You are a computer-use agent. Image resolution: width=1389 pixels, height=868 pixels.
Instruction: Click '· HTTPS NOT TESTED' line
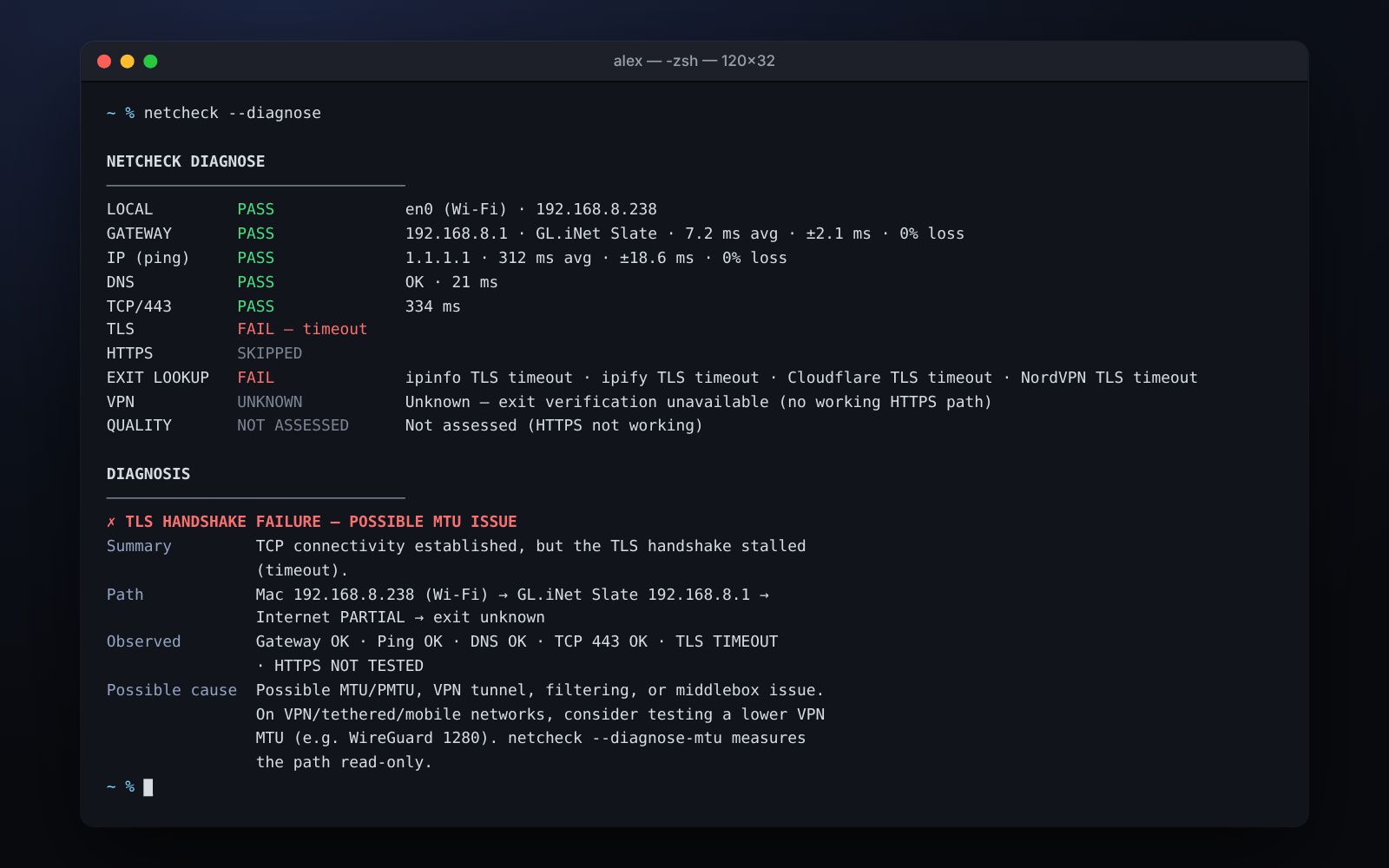[x=339, y=666]
